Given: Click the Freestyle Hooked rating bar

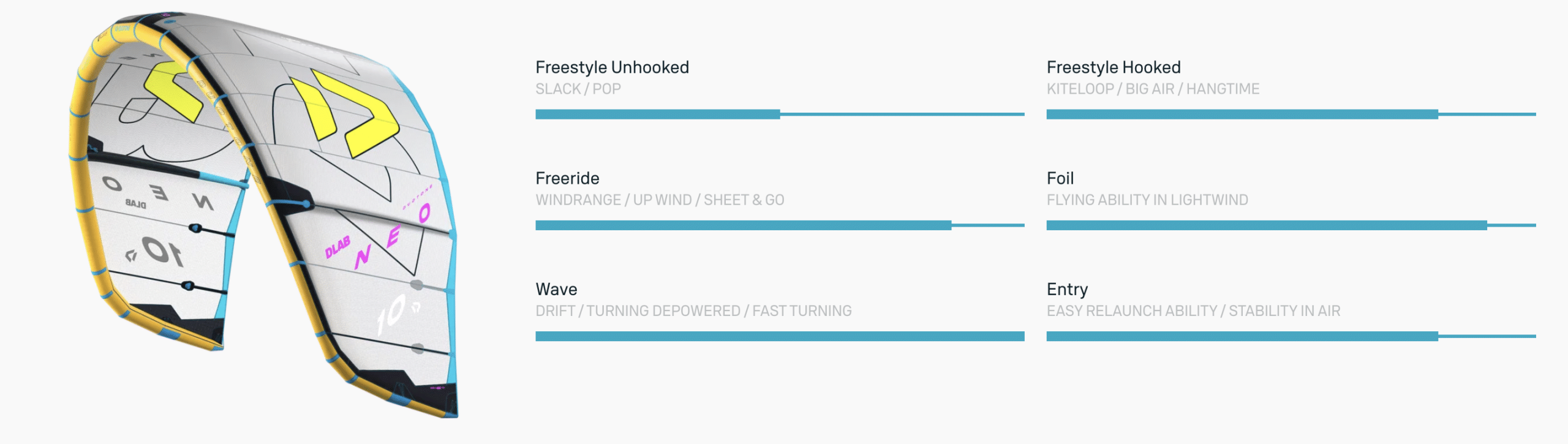Looking at the screenshot, I should (x=1291, y=115).
